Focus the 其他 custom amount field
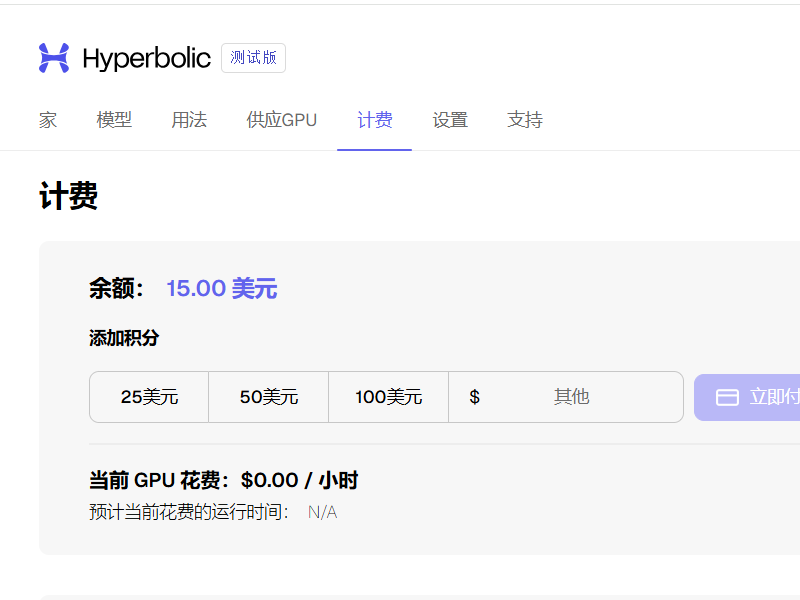The width and height of the screenshot is (800, 600). [572, 397]
